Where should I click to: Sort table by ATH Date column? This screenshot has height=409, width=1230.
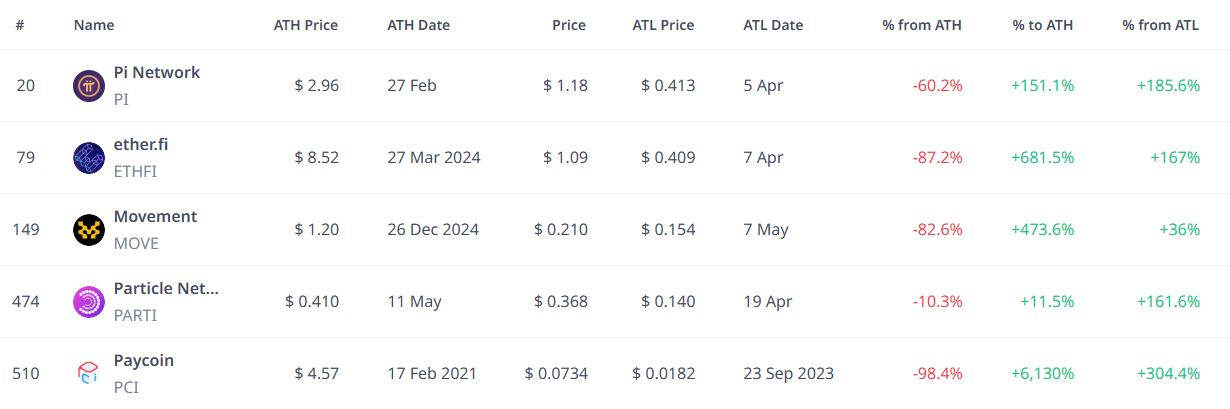(419, 25)
